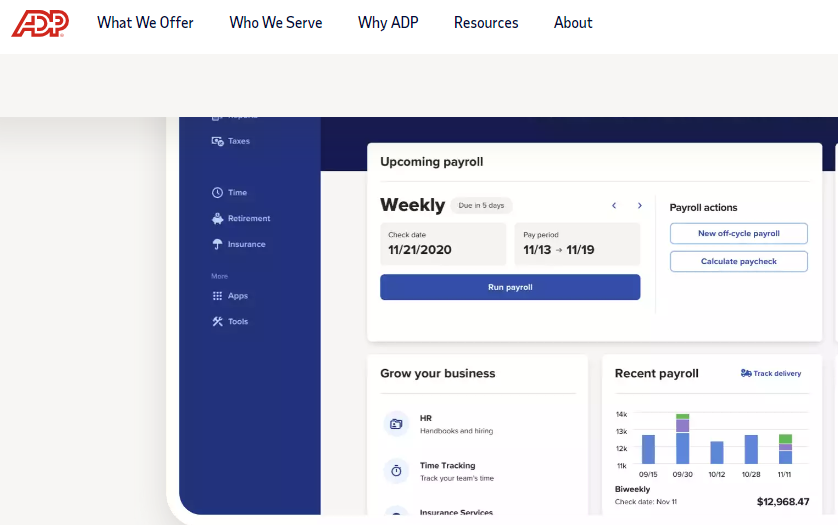Click the Due in 5 days badge
The width and height of the screenshot is (838, 525).
481,205
